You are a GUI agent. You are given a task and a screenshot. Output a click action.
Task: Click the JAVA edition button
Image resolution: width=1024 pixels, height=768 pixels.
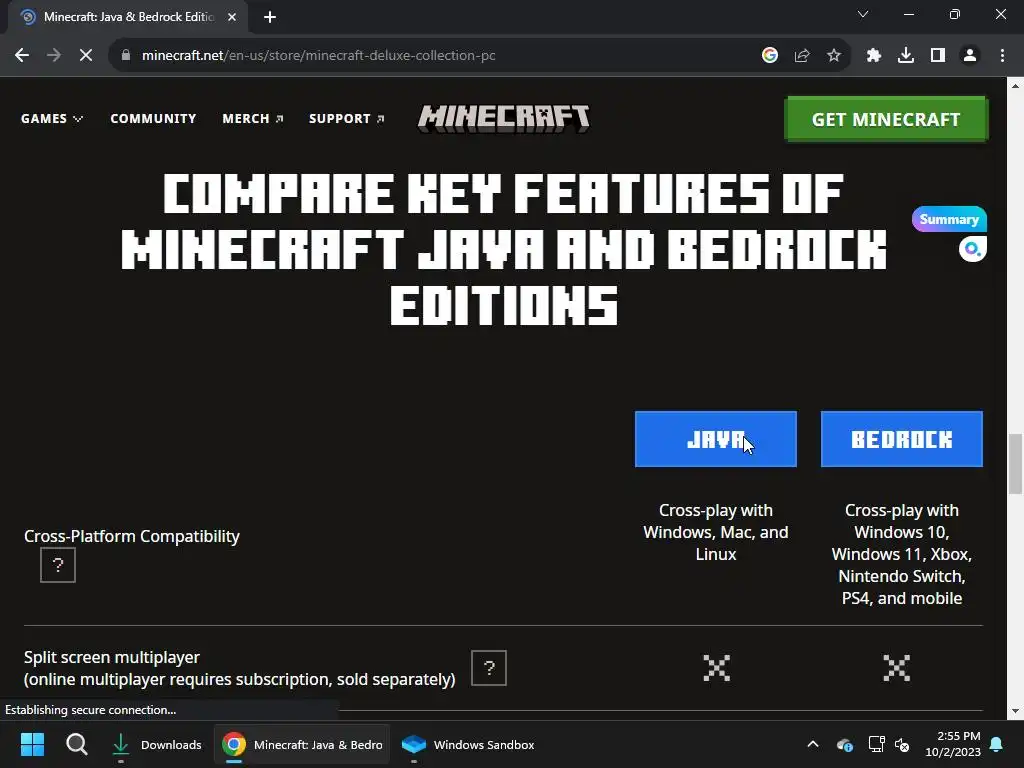pos(716,439)
